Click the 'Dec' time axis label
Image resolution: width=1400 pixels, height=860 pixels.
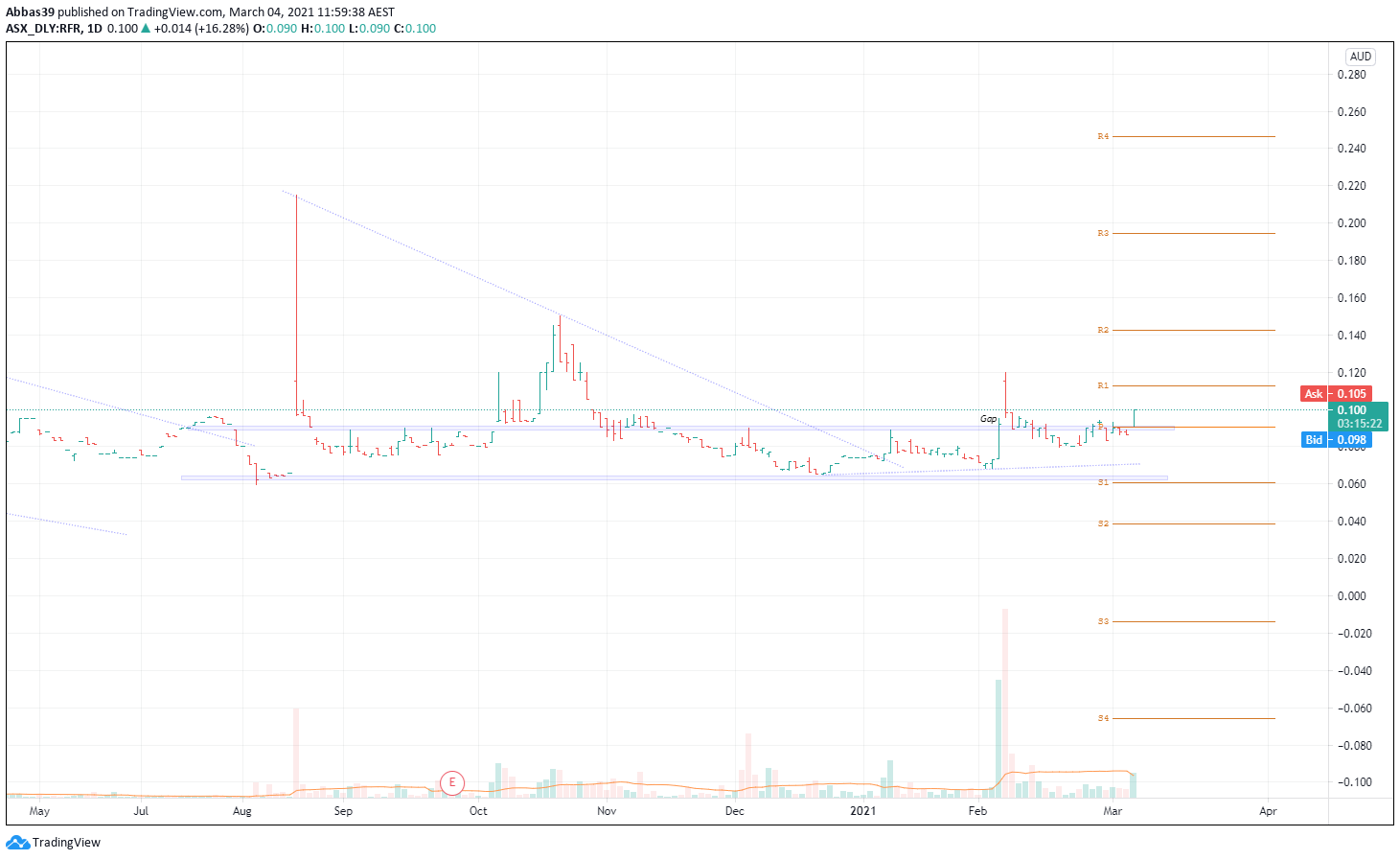coord(735,811)
